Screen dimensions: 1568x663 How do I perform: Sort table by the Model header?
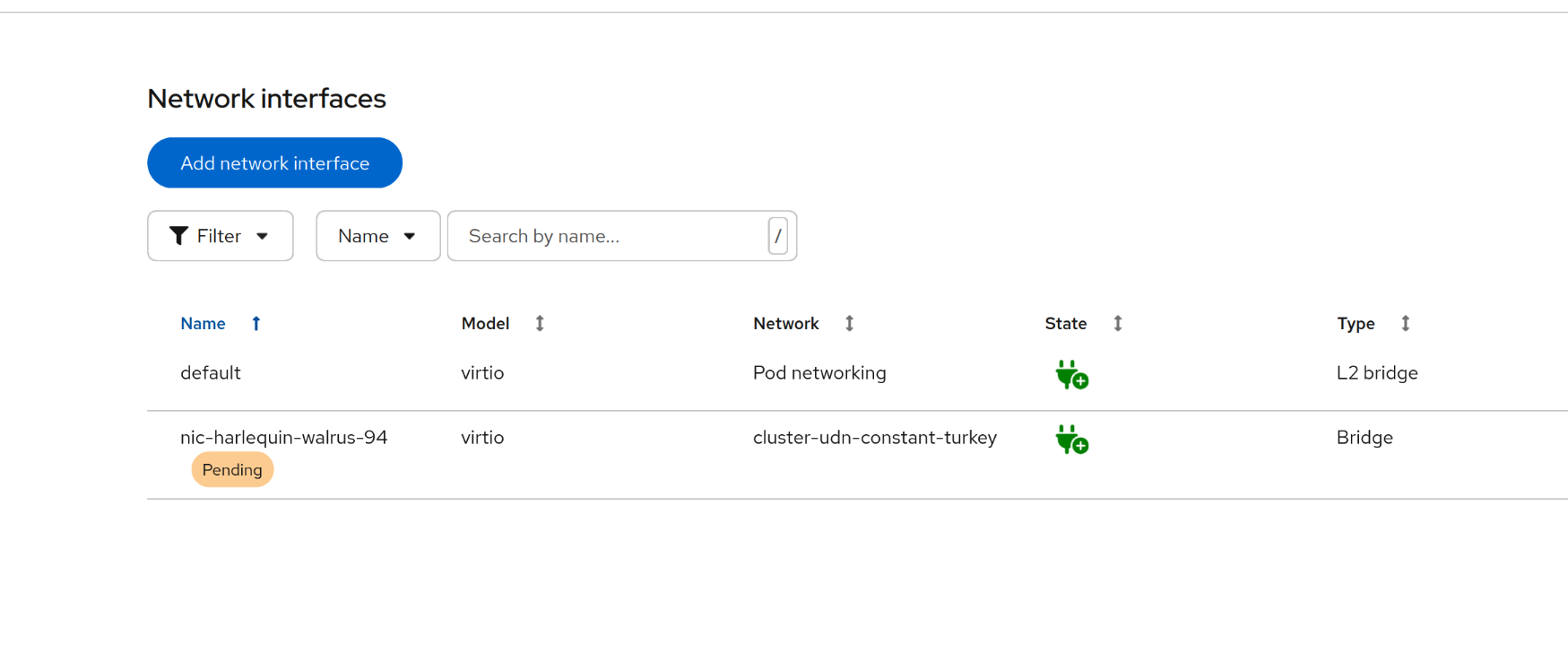click(x=485, y=324)
